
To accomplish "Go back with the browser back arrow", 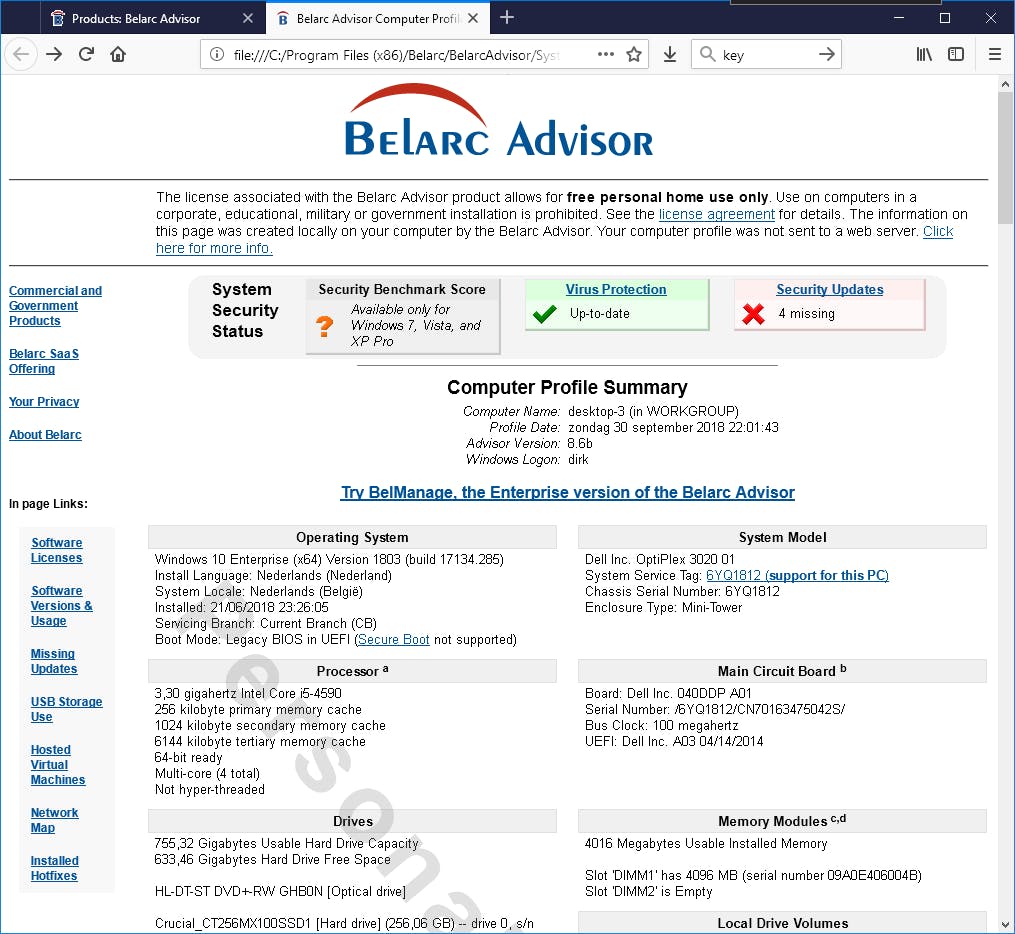I will (x=21, y=54).
